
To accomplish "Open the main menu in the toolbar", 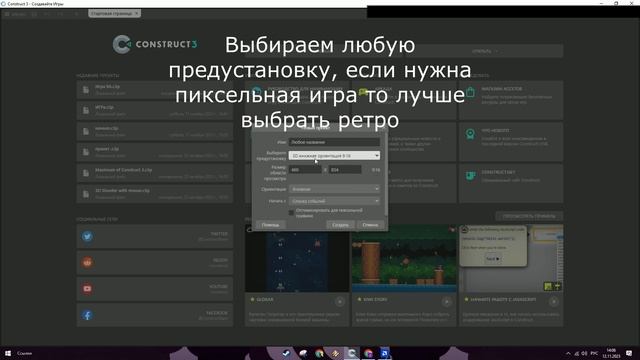I will tap(16, 14).
